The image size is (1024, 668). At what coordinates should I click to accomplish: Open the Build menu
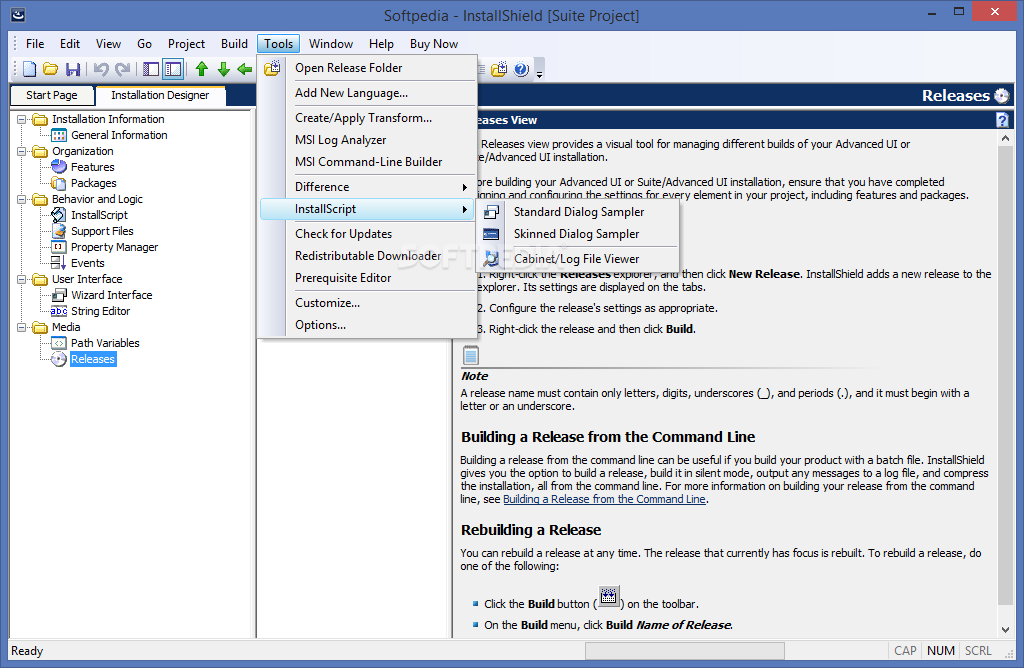234,44
